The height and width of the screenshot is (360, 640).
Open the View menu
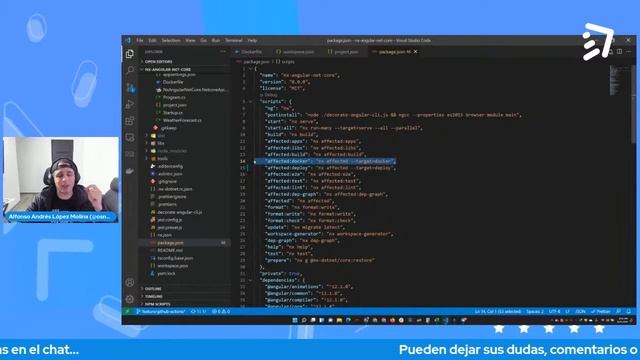click(x=190, y=40)
